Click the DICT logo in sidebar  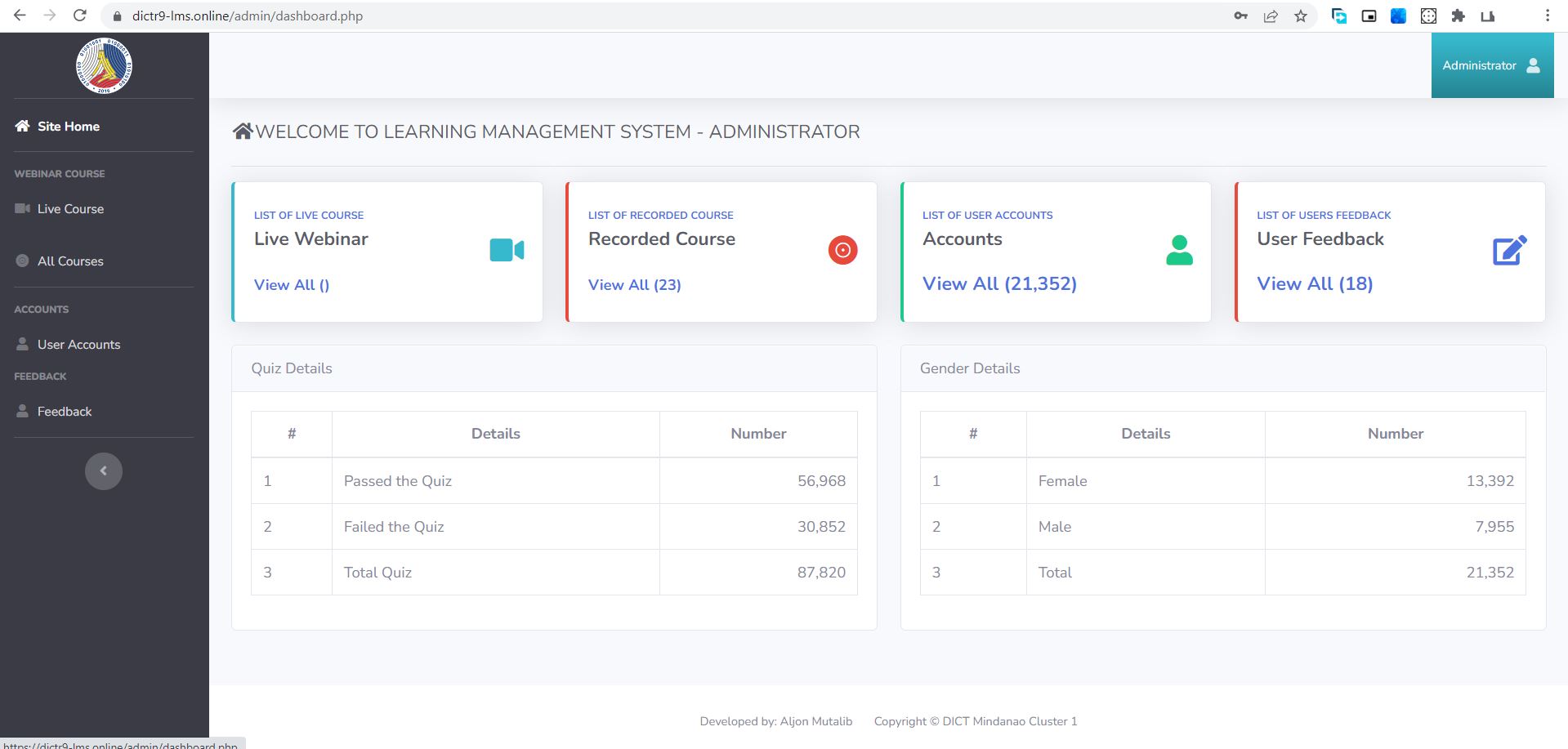tap(104, 65)
